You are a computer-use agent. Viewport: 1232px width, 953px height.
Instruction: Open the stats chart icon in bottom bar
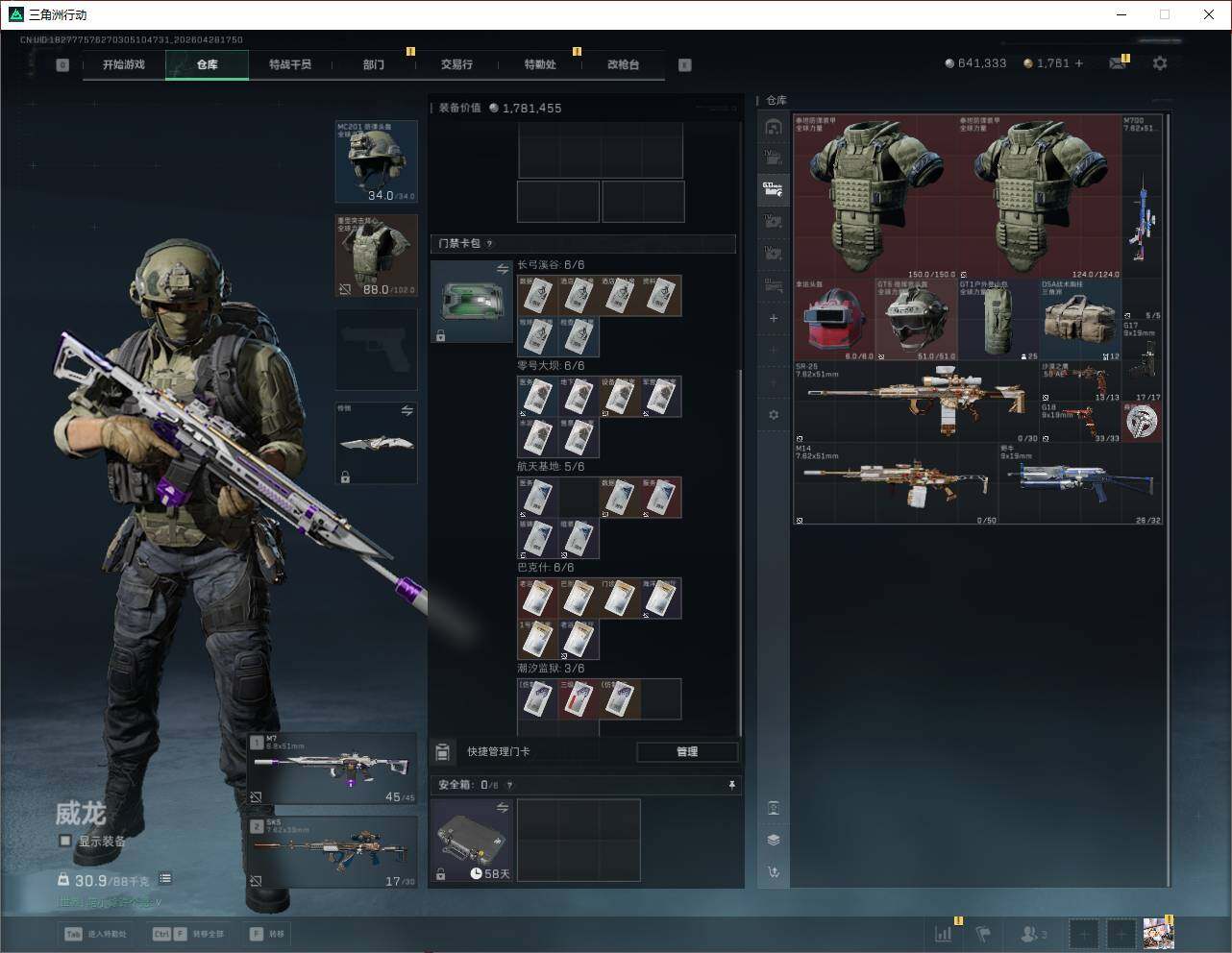point(944,933)
